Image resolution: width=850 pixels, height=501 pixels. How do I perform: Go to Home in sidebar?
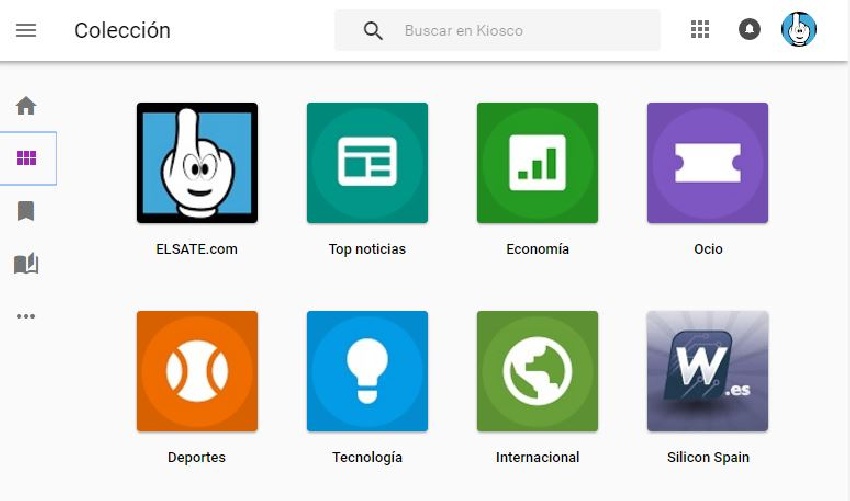coord(26,106)
